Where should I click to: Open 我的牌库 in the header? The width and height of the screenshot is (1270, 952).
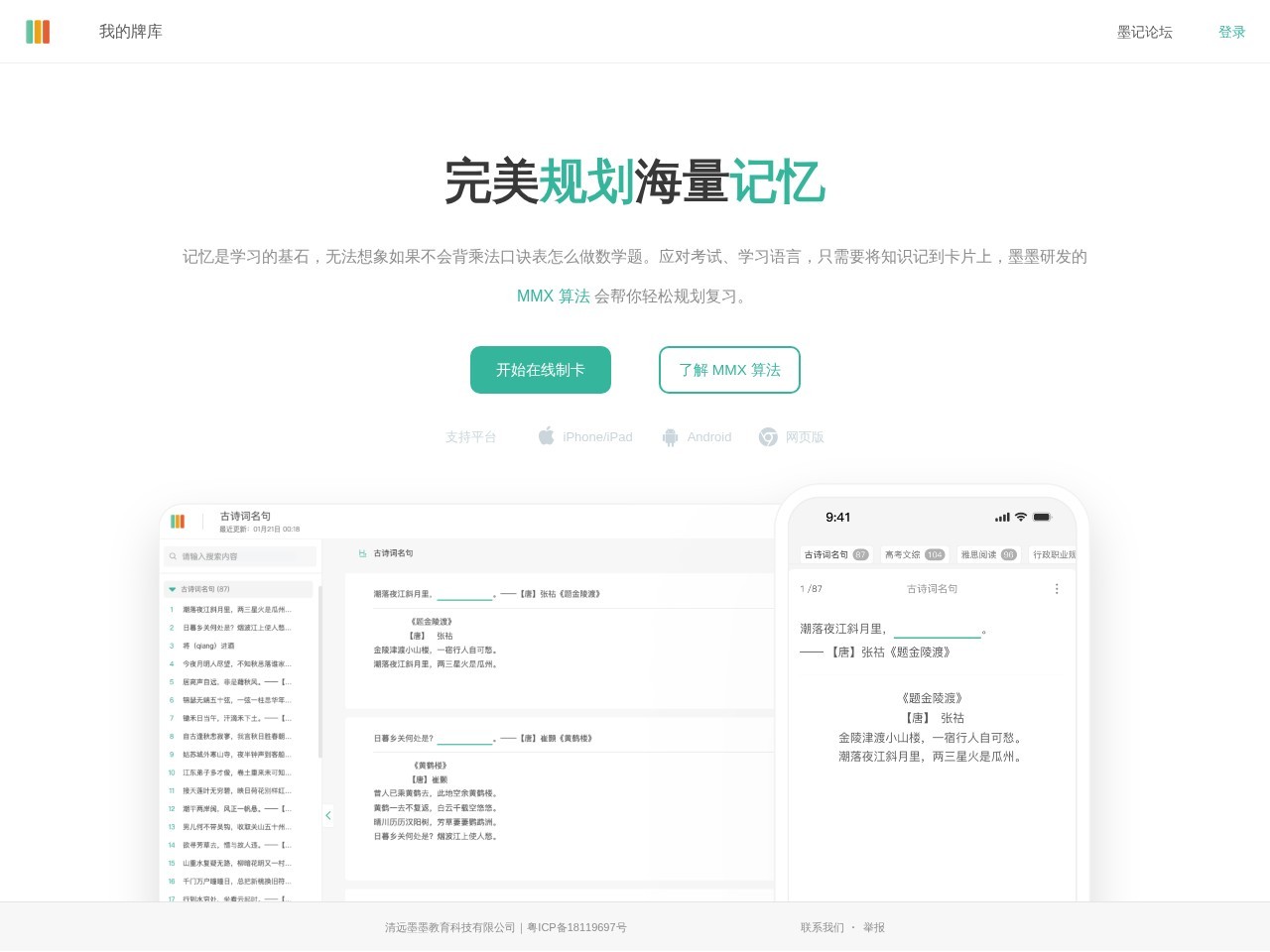[x=131, y=32]
